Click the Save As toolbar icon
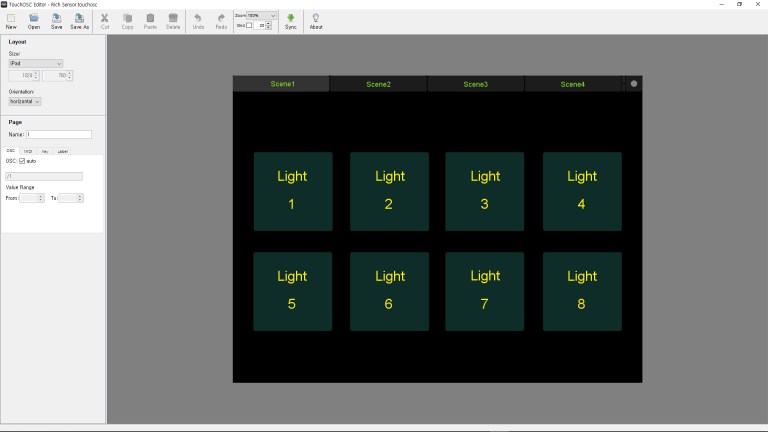The height and width of the screenshot is (432, 768). (79, 20)
